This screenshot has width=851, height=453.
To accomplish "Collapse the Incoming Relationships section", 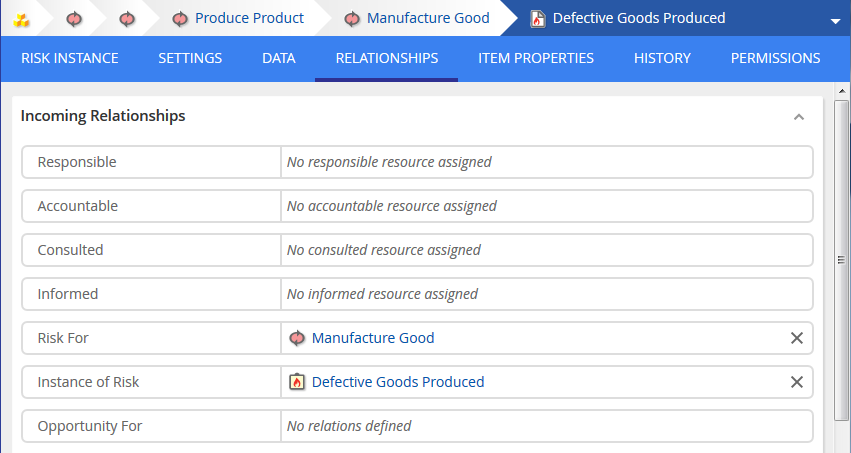I will point(799,117).
